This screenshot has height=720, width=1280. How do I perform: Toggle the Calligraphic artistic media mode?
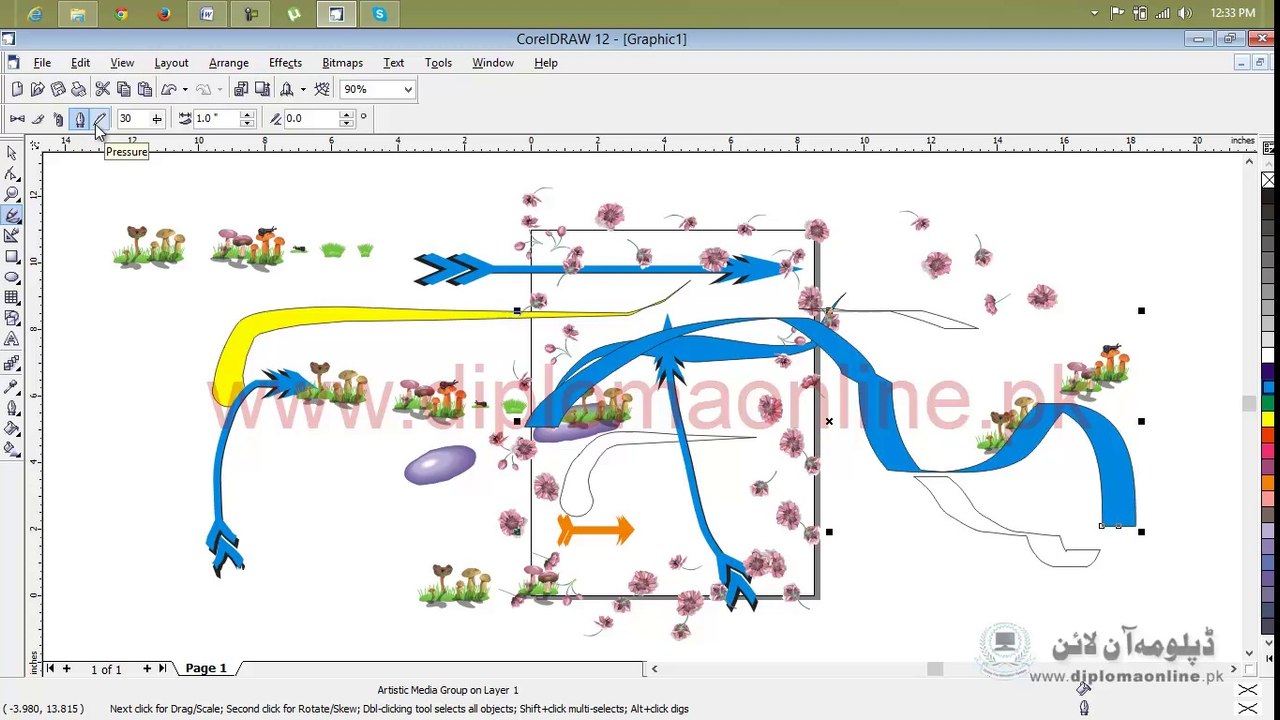[79, 119]
